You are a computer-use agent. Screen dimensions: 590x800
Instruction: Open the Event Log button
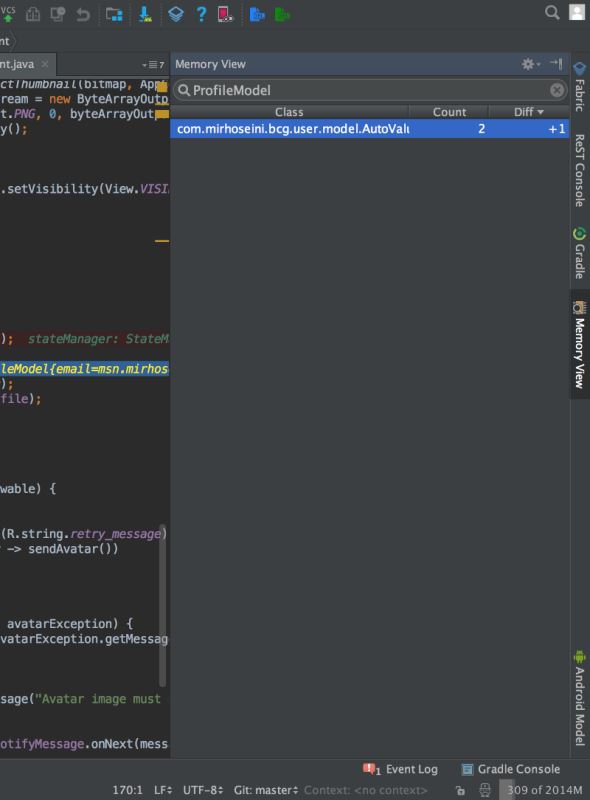coord(400,769)
